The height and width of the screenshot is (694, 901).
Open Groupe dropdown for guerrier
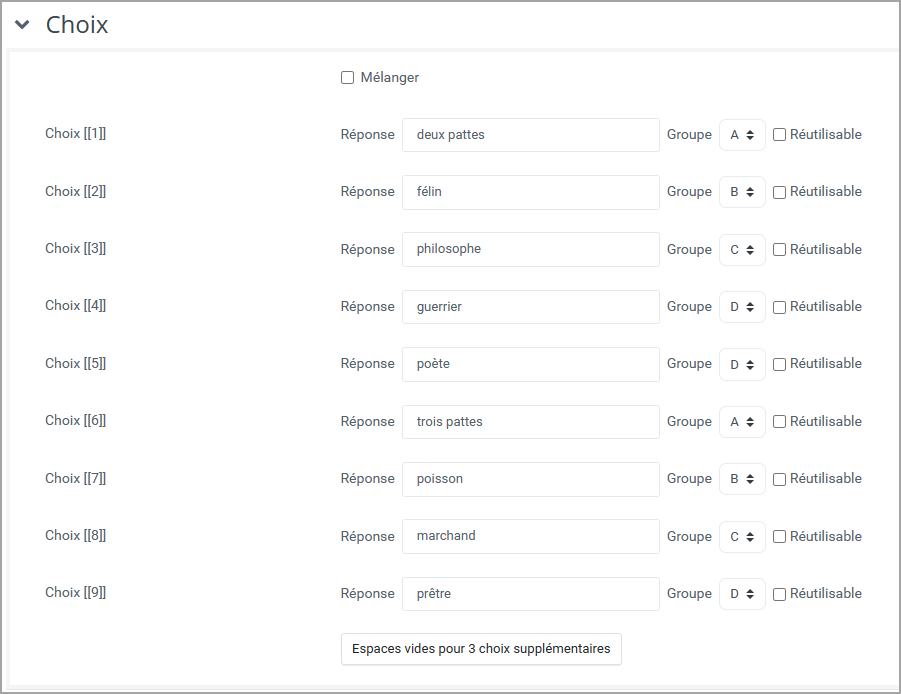[x=742, y=307]
